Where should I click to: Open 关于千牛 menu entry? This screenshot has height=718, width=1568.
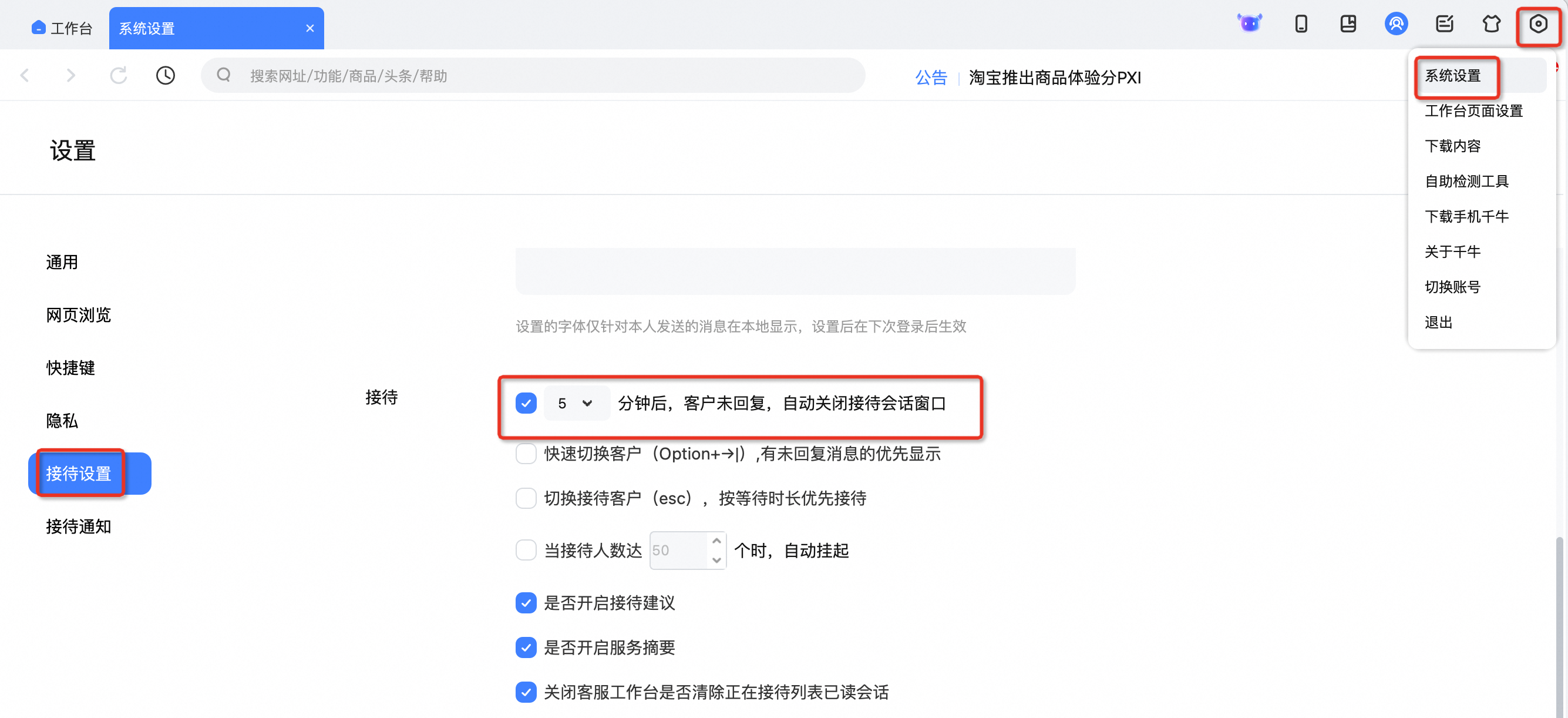tap(1452, 252)
